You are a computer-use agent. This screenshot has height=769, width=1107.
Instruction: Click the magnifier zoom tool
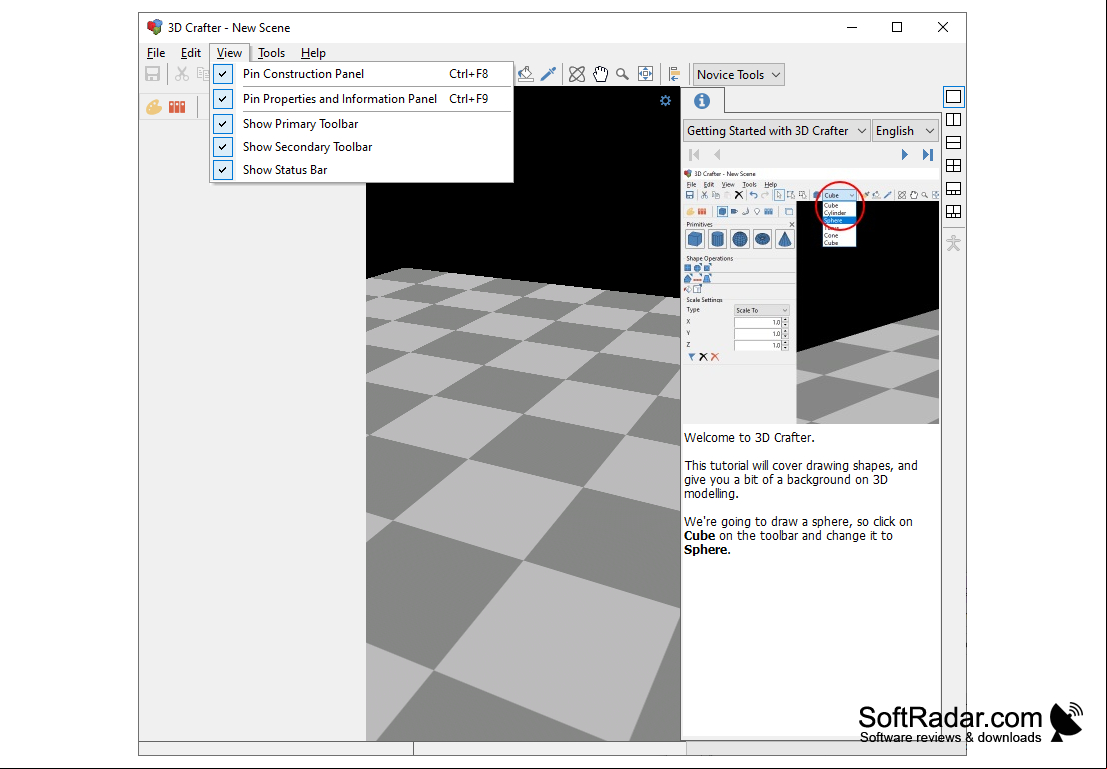622,74
